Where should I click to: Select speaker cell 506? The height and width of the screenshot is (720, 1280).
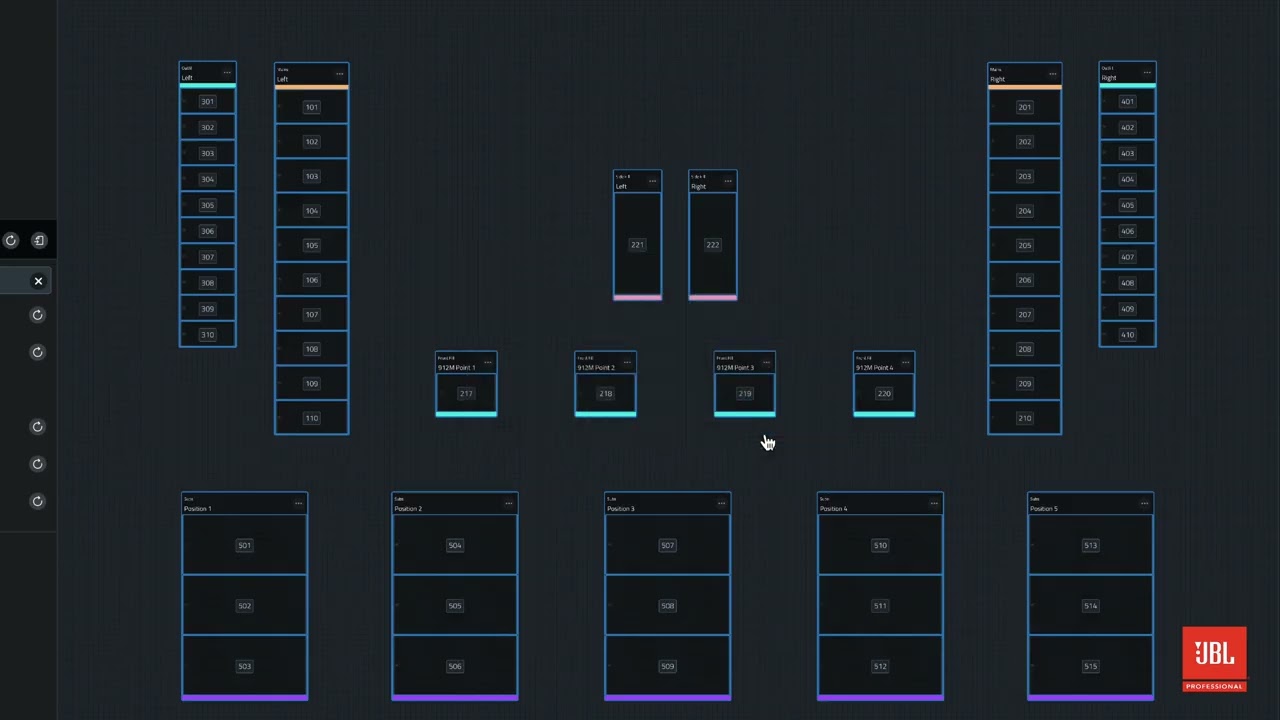pos(455,666)
